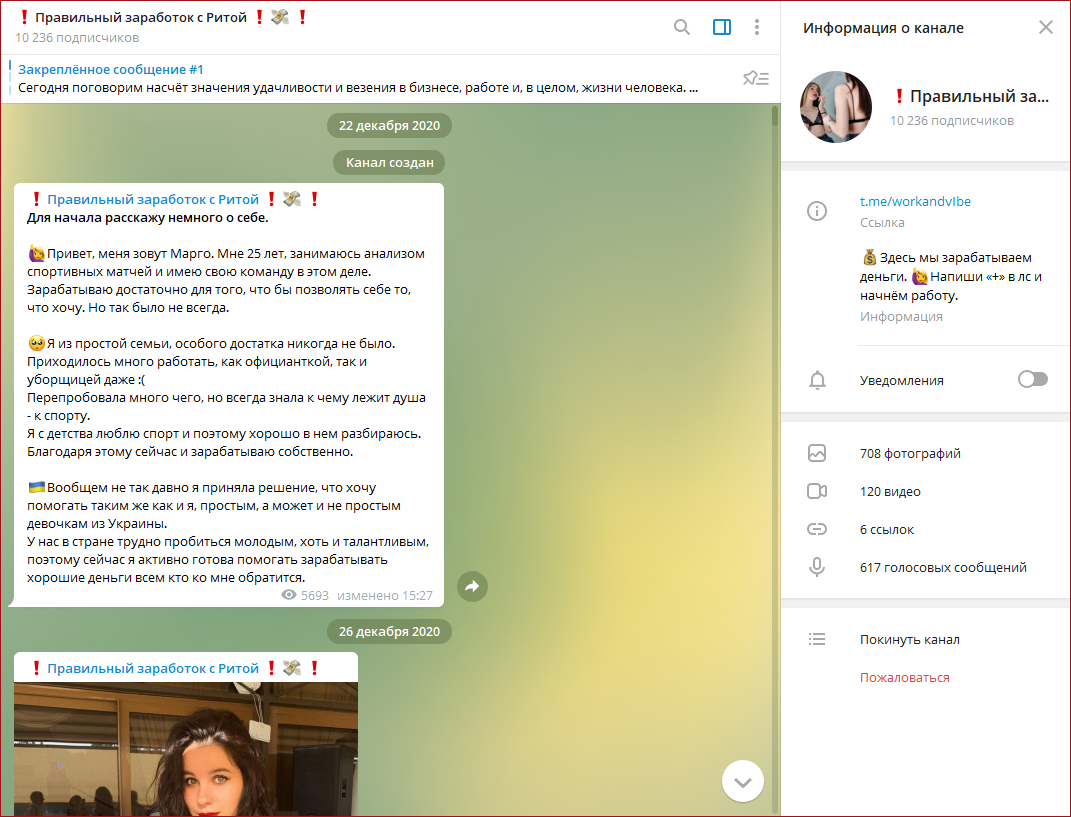Click Покинуть канал to leave the channel
The height and width of the screenshot is (817, 1071).
click(x=905, y=639)
